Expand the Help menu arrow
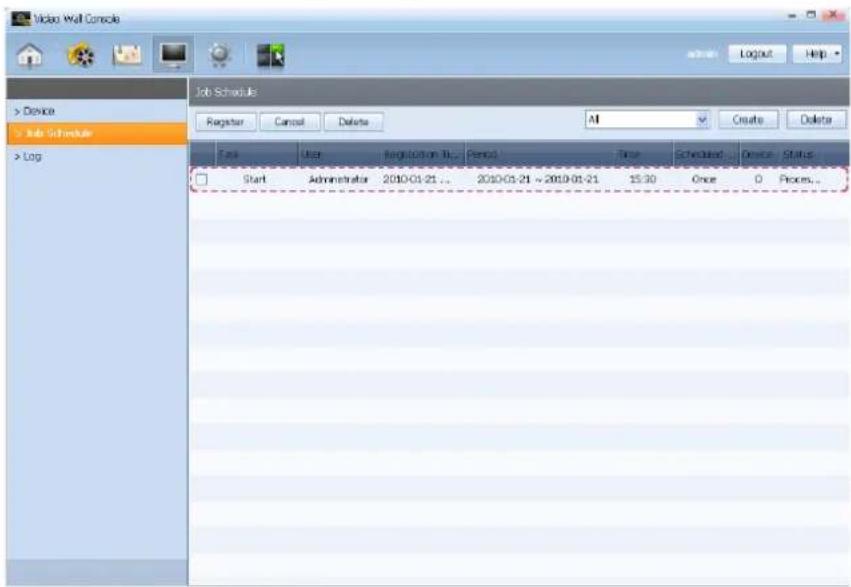Image resolution: width=851 pixels, height=587 pixels. pyautogui.click(x=837, y=54)
